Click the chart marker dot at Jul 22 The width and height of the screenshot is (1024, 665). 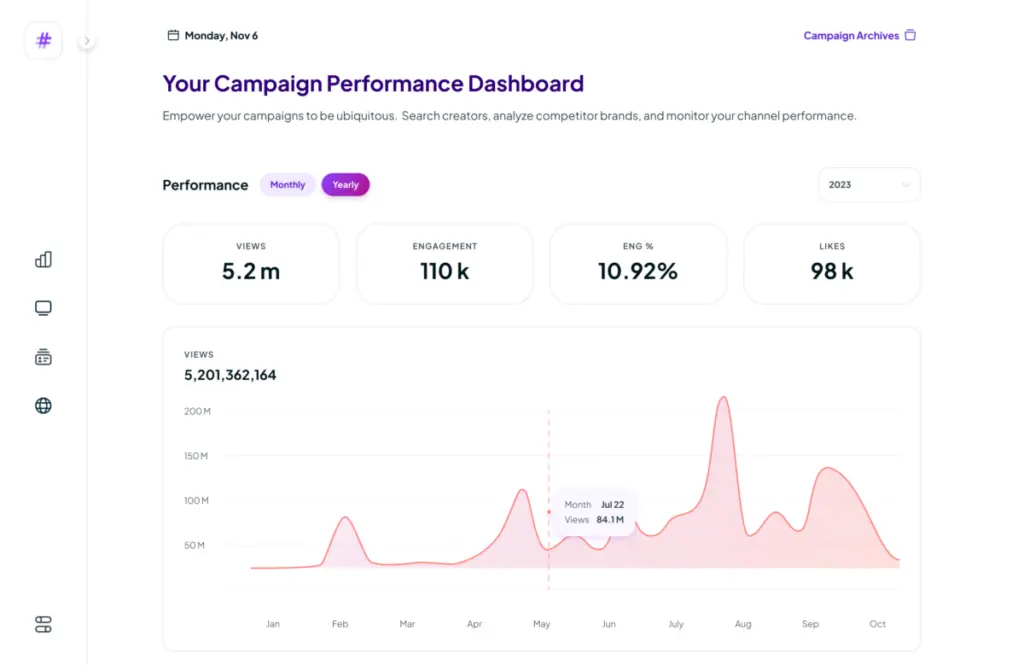(x=549, y=512)
